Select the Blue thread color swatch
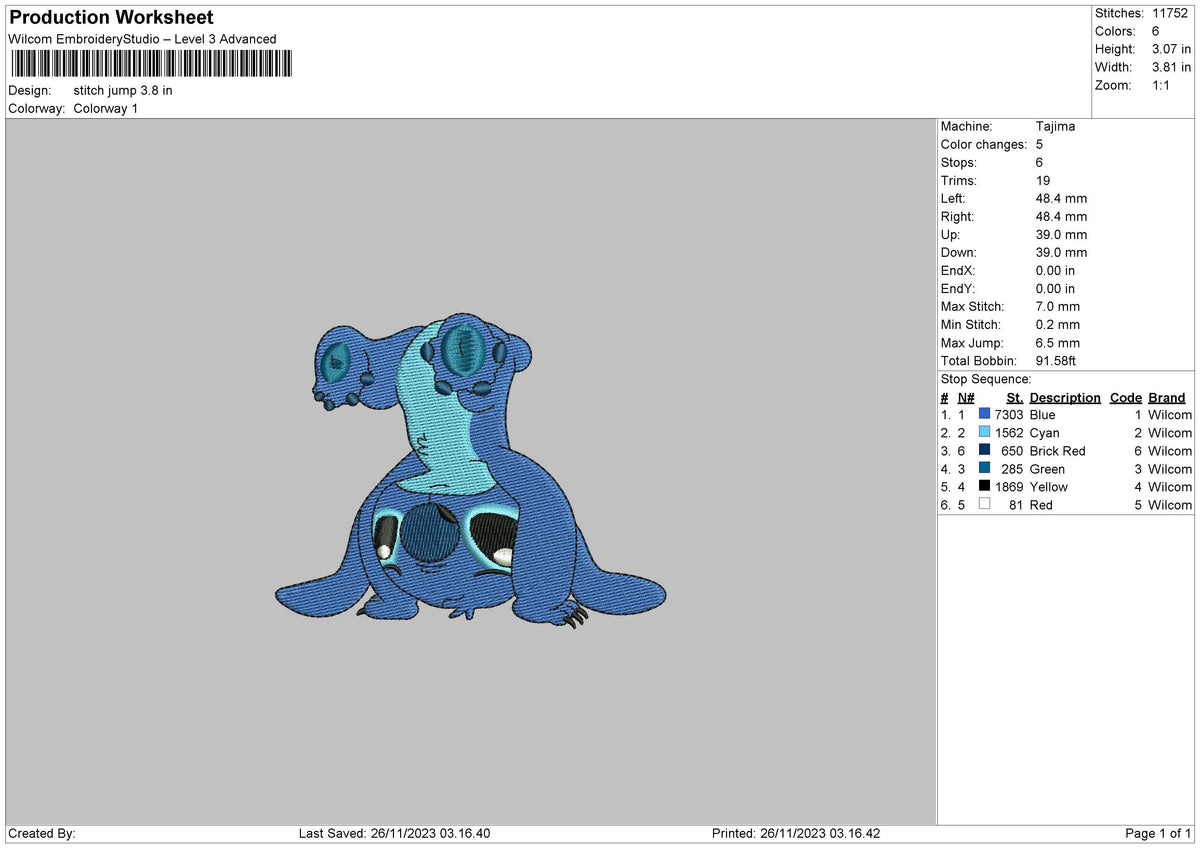Viewport: 1200px width, 848px height. 986,414
